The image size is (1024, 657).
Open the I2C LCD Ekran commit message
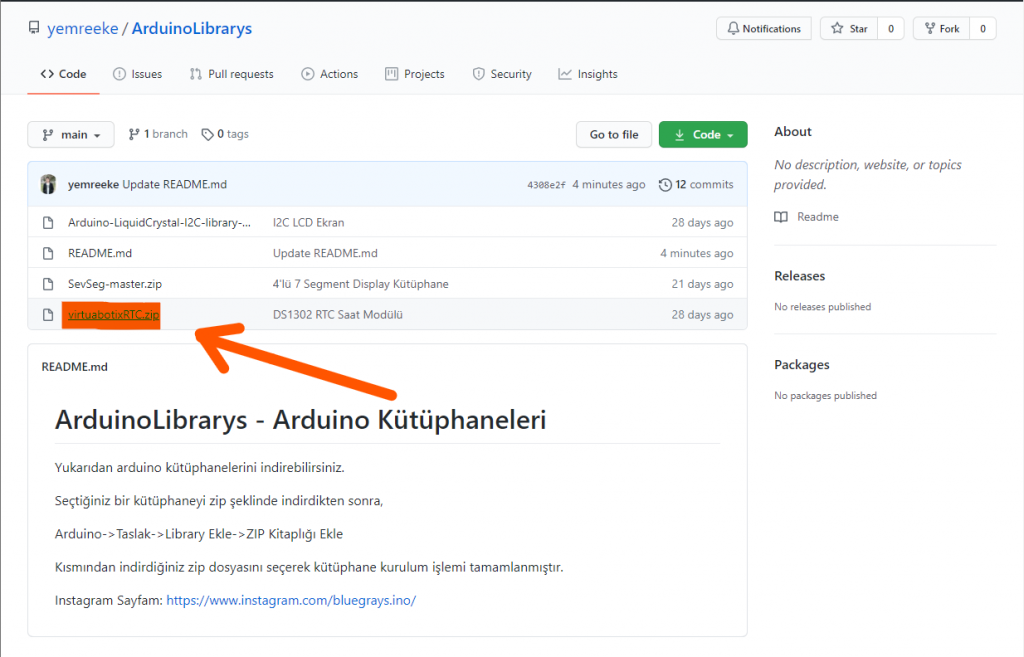pyautogui.click(x=308, y=223)
